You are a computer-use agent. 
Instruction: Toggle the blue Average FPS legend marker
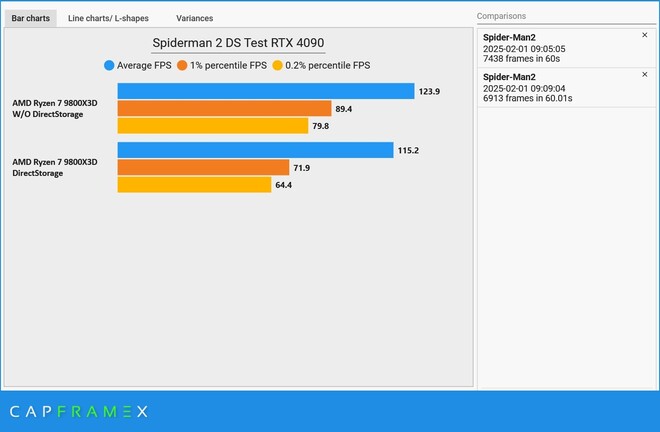click(x=109, y=65)
